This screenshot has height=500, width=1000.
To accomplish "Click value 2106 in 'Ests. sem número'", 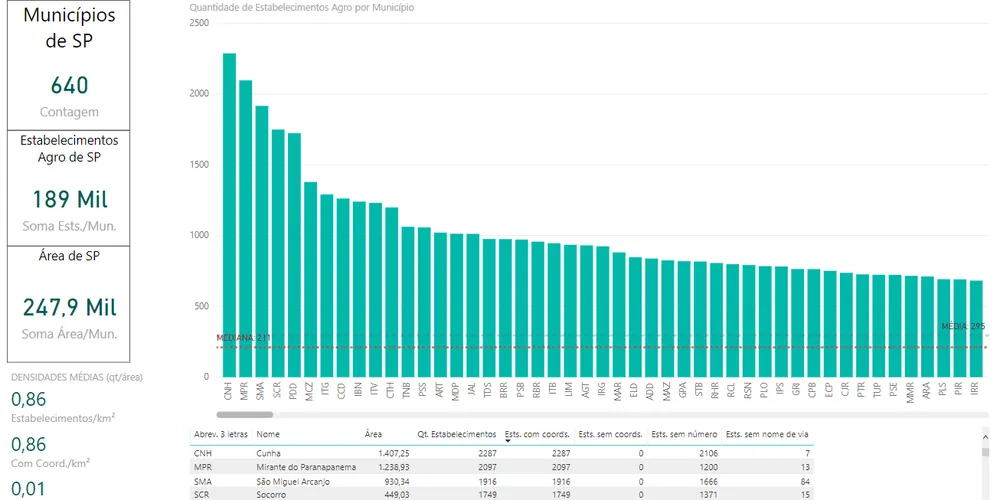I will (x=709, y=453).
